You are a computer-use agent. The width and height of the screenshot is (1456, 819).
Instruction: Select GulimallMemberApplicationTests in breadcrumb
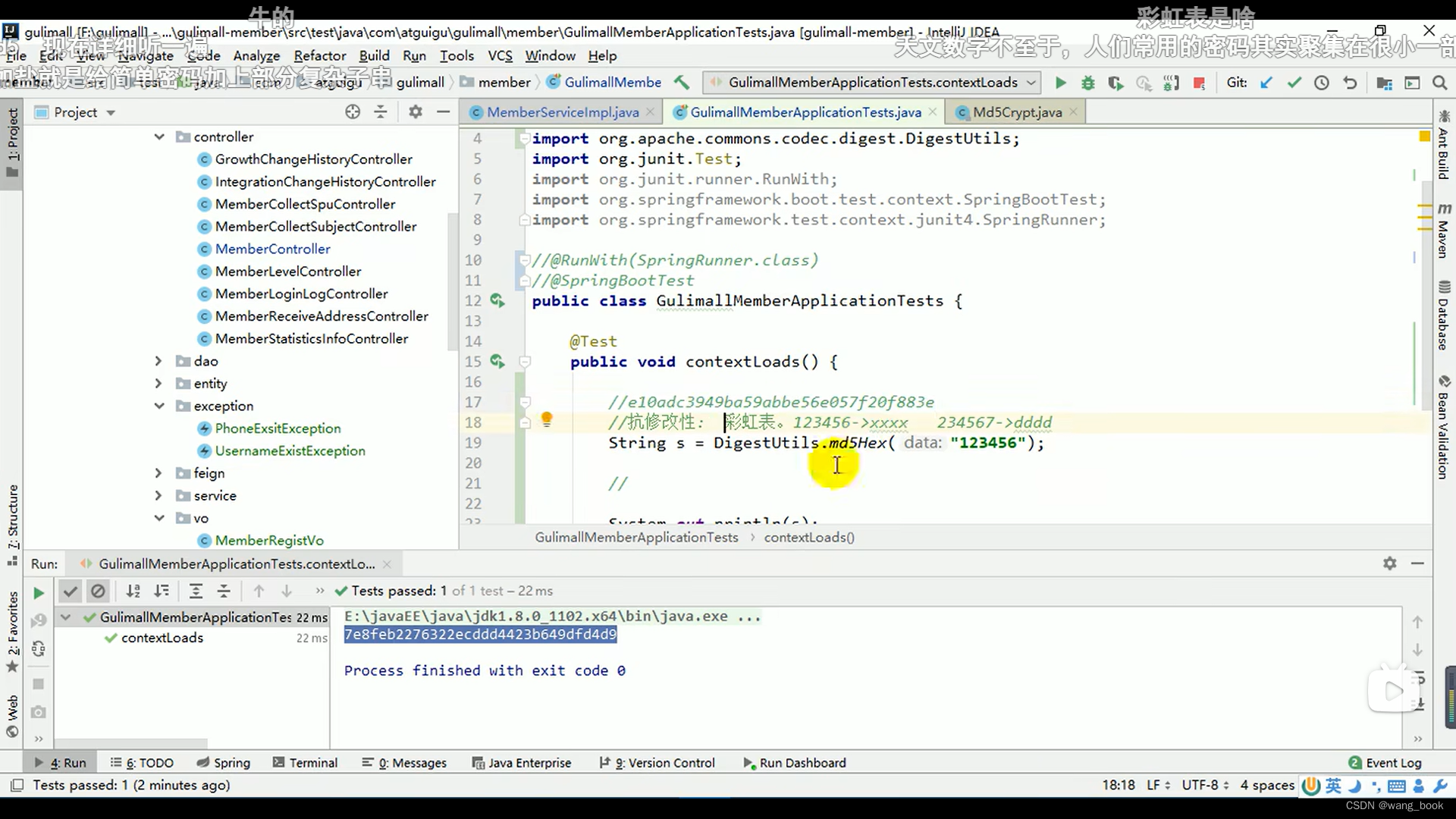click(x=638, y=537)
